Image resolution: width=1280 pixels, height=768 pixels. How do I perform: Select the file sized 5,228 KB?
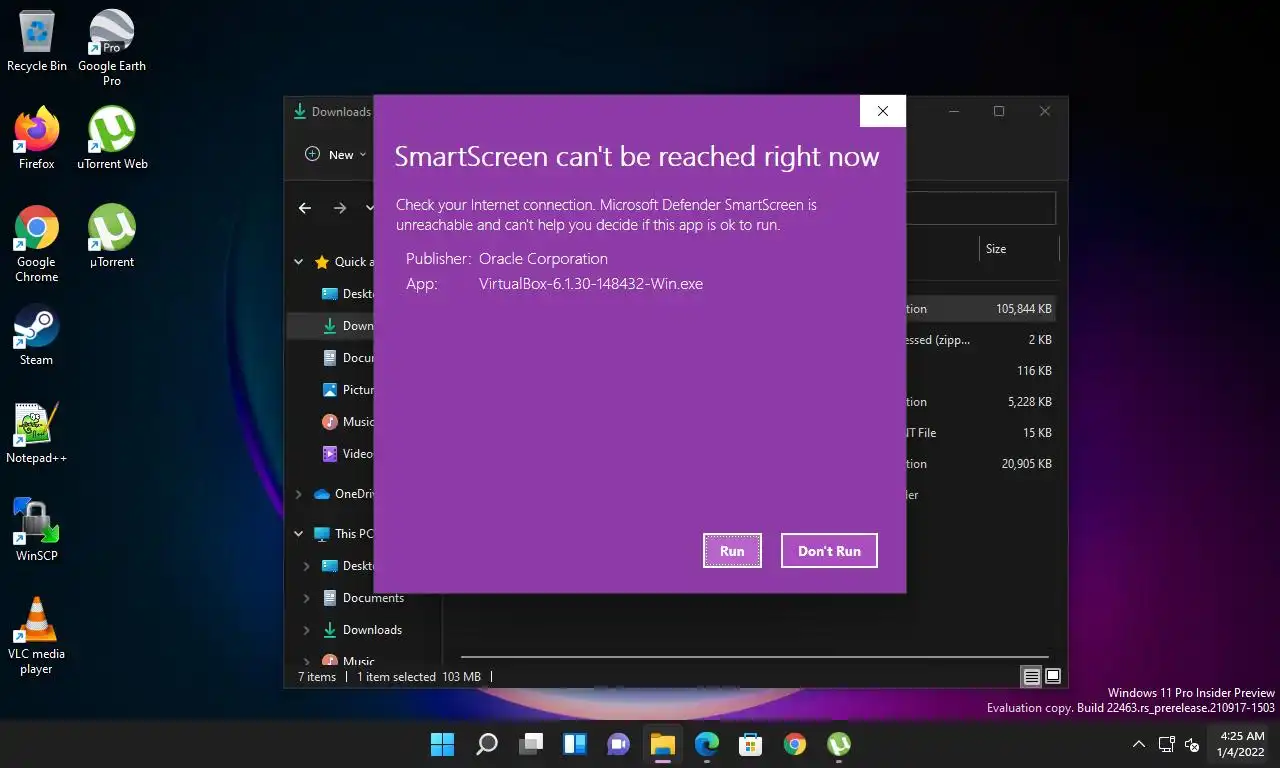tap(980, 402)
